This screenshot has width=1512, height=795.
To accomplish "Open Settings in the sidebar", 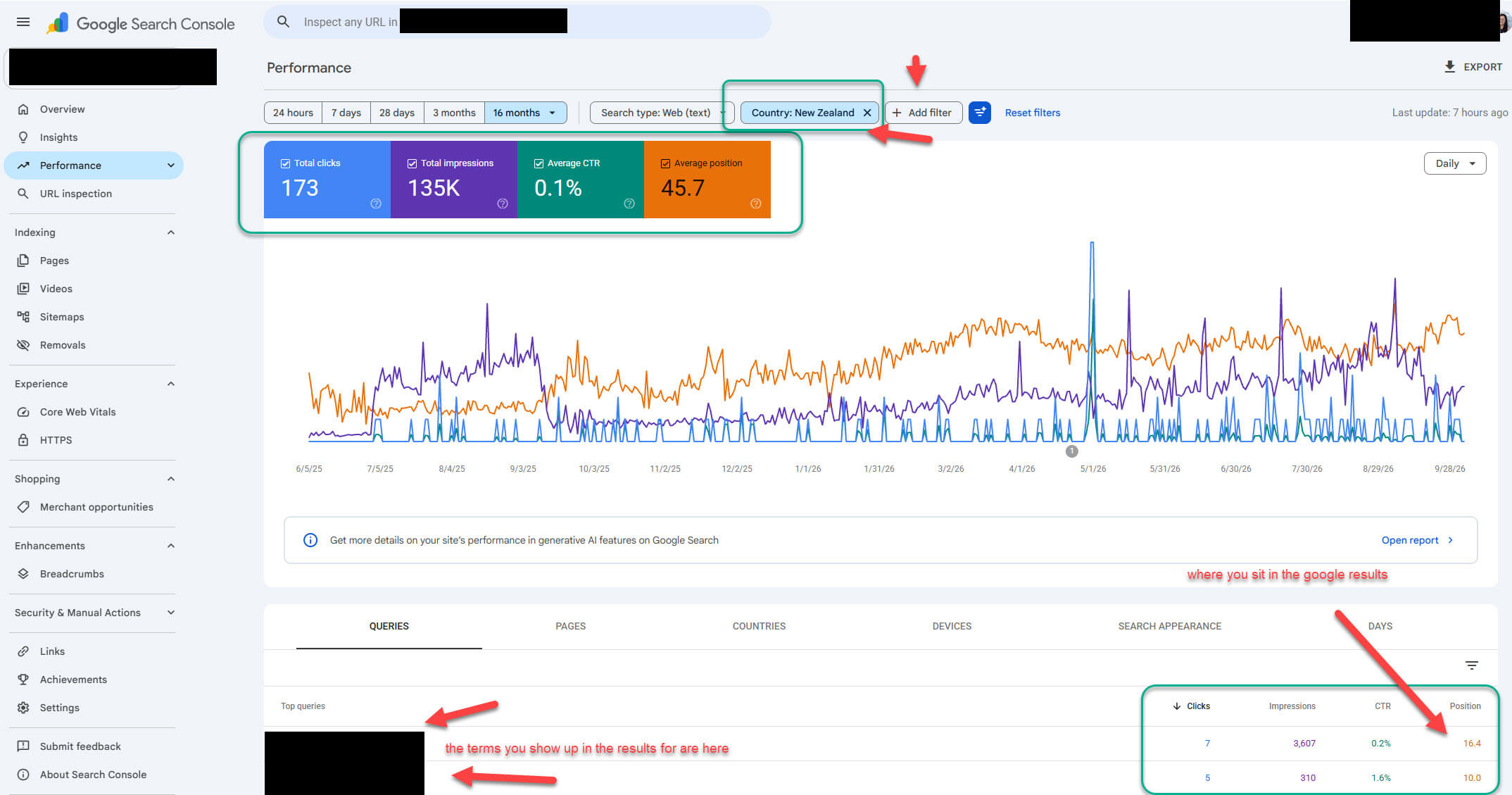I will pos(59,708).
